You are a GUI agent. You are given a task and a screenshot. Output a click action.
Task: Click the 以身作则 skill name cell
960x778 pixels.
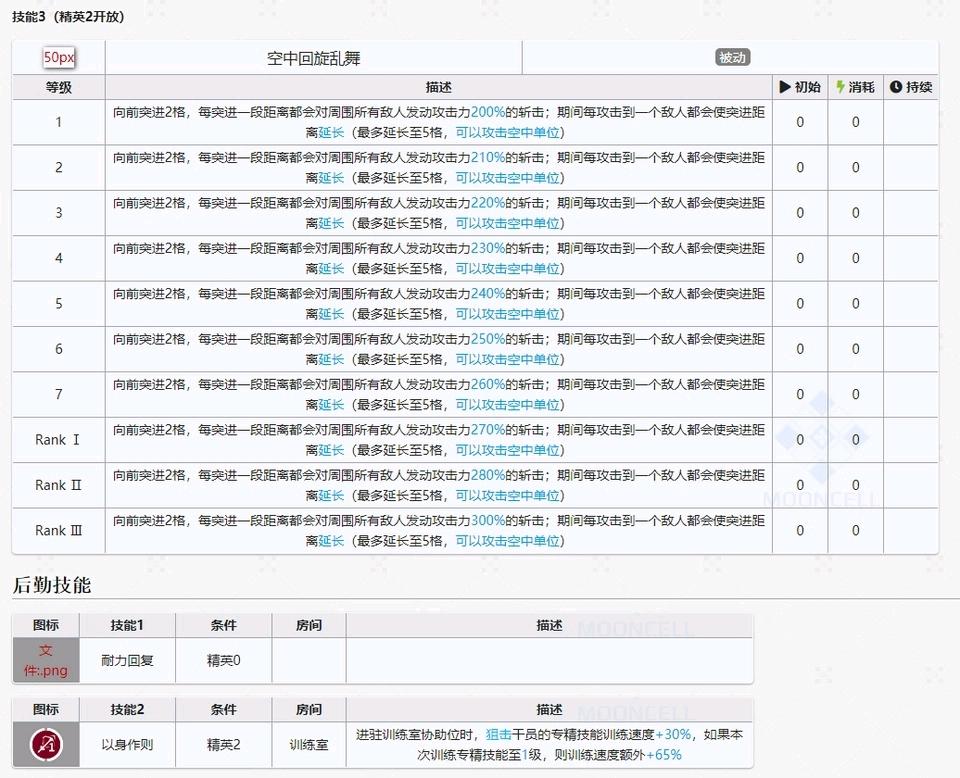pos(127,744)
